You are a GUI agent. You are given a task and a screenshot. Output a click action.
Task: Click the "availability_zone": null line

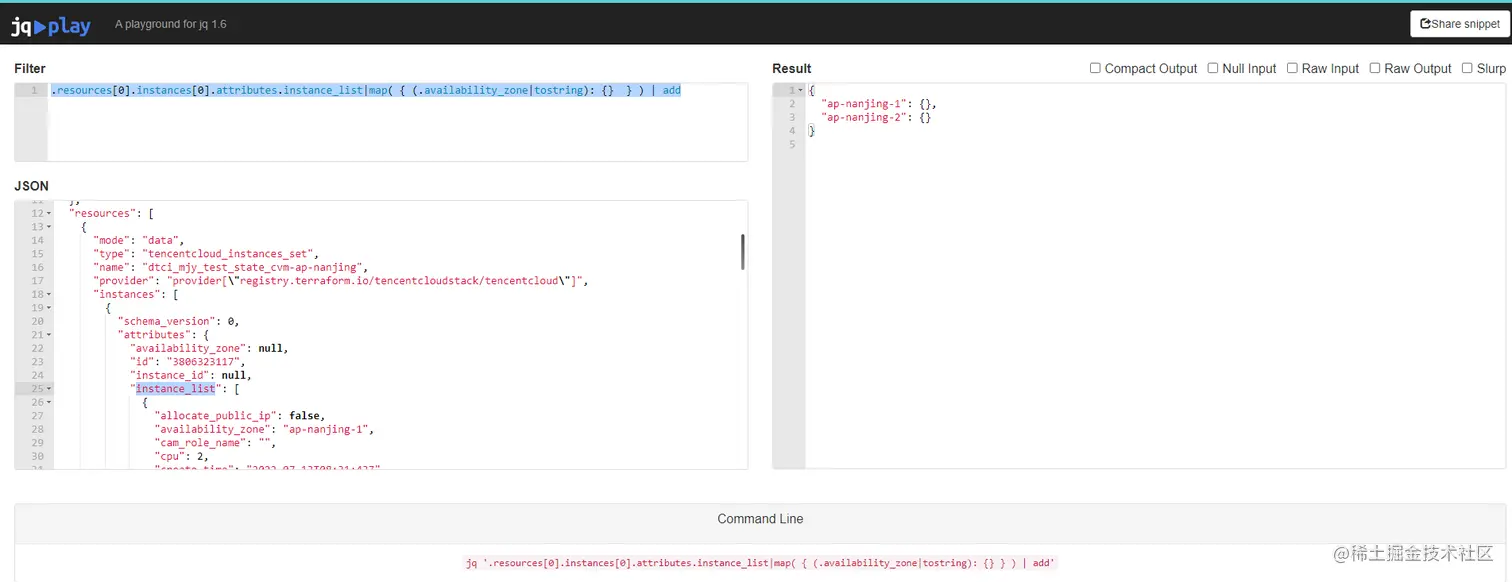(x=209, y=348)
